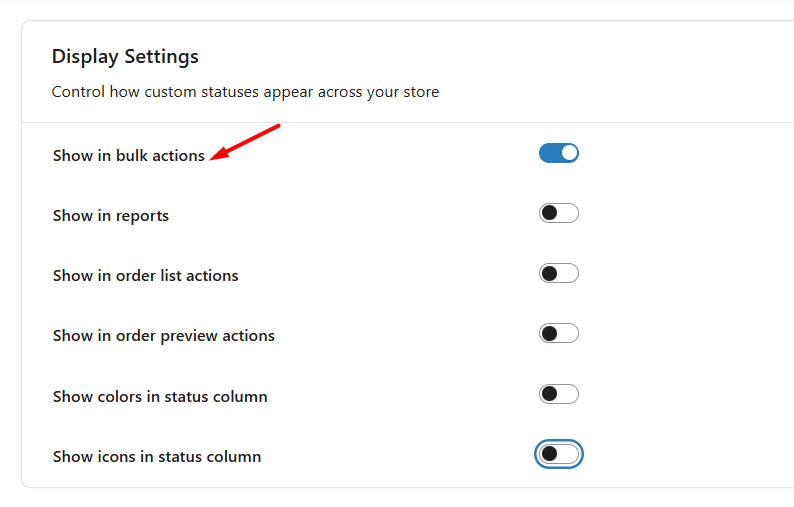Click the "Show colors in status column" label

pyautogui.click(x=160, y=396)
